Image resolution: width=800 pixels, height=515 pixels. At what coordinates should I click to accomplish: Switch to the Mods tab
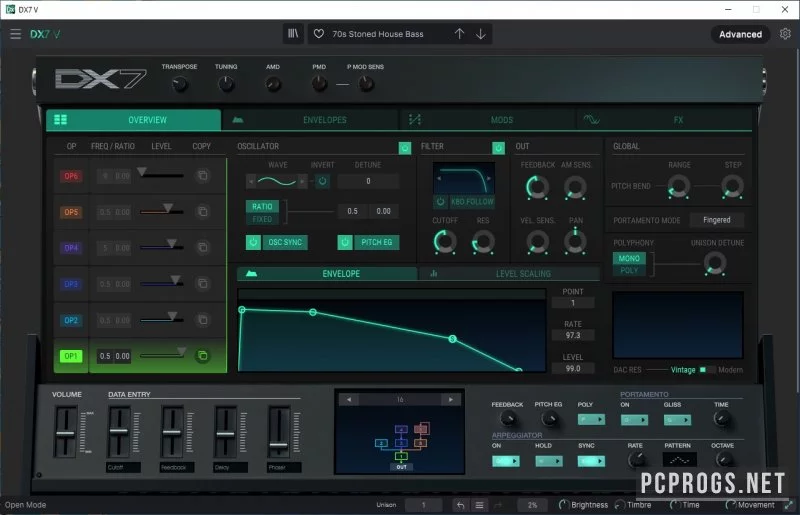(x=488, y=120)
